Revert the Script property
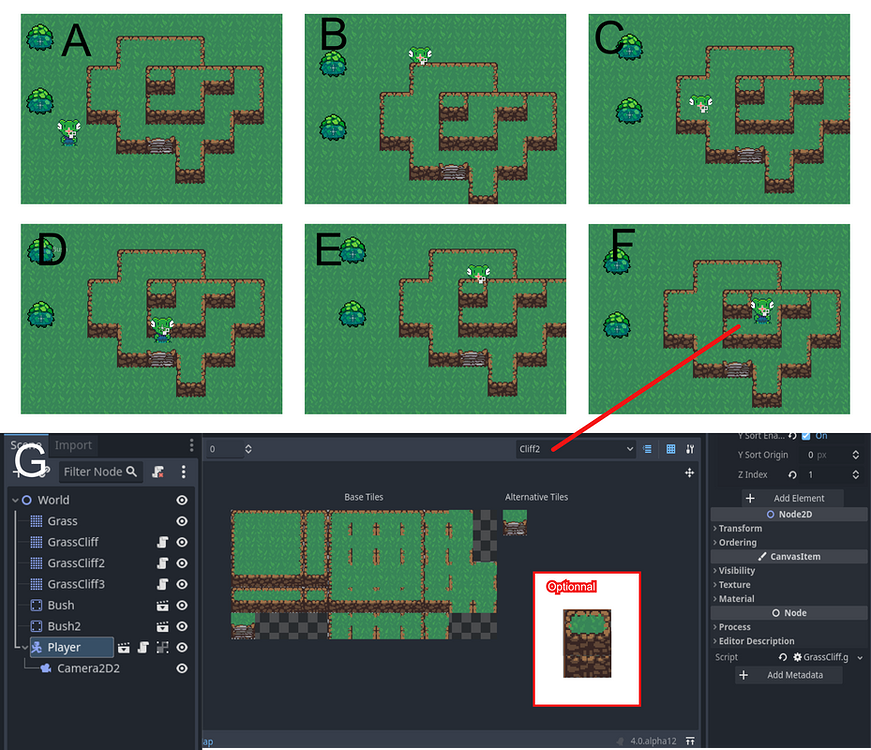The height and width of the screenshot is (750, 871). click(x=783, y=657)
